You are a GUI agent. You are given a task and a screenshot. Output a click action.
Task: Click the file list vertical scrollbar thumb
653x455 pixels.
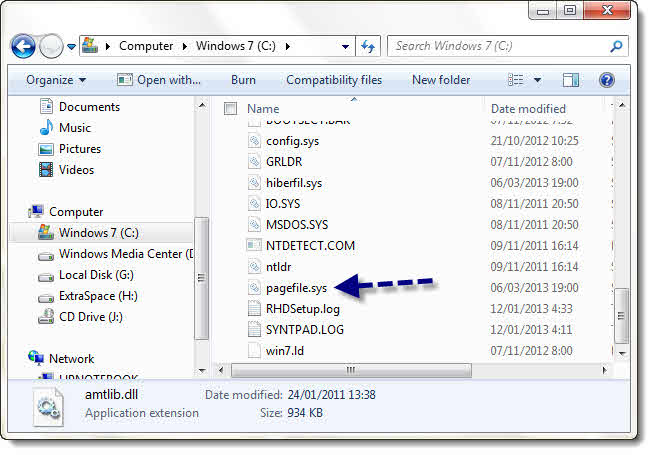(x=621, y=316)
